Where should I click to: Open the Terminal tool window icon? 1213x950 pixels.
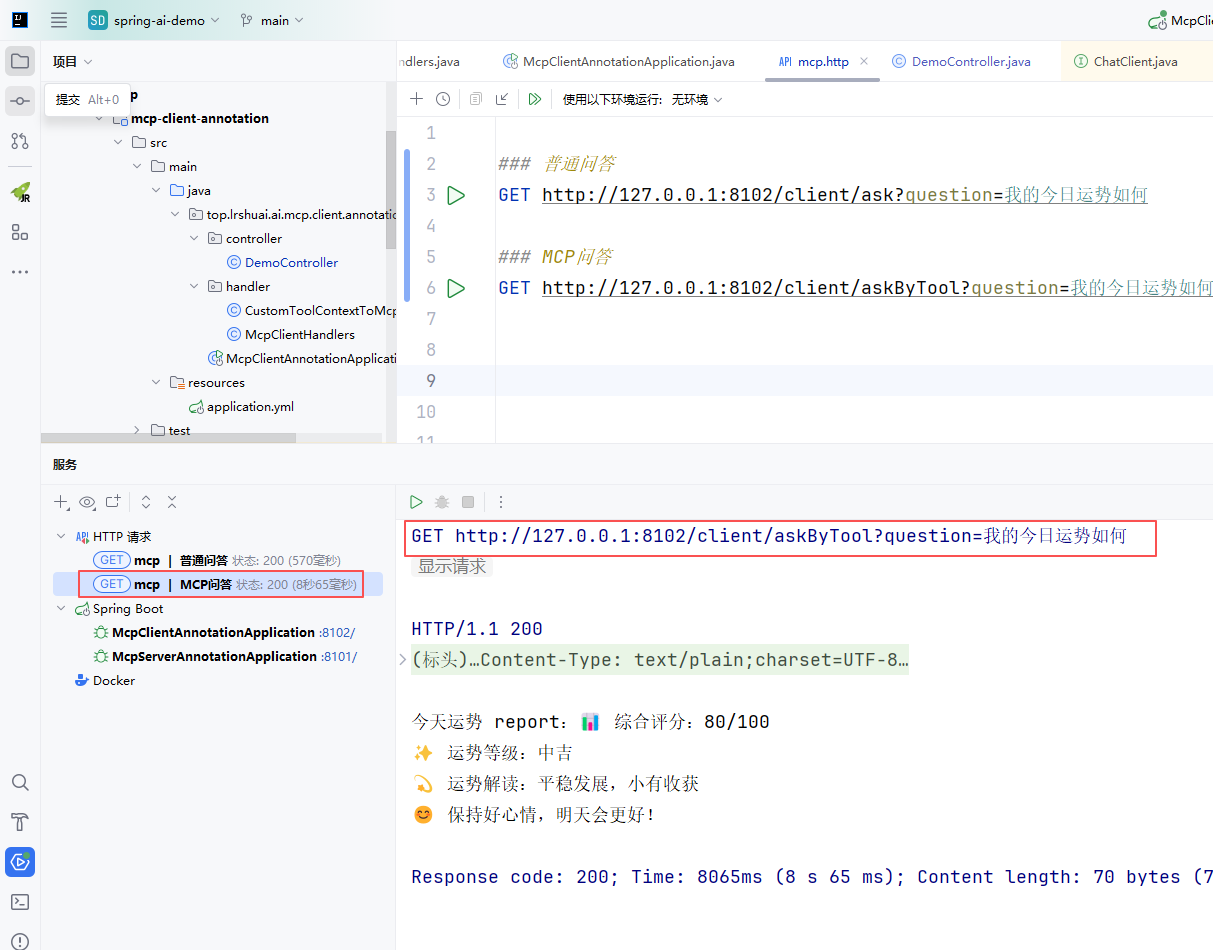point(20,901)
